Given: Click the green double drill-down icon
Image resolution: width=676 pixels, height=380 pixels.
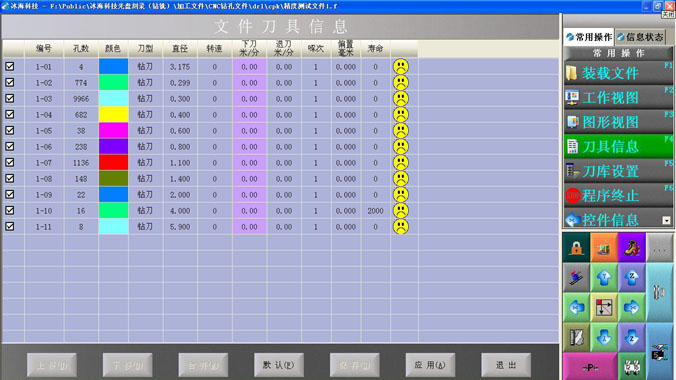Looking at the screenshot, I should 632,367.
